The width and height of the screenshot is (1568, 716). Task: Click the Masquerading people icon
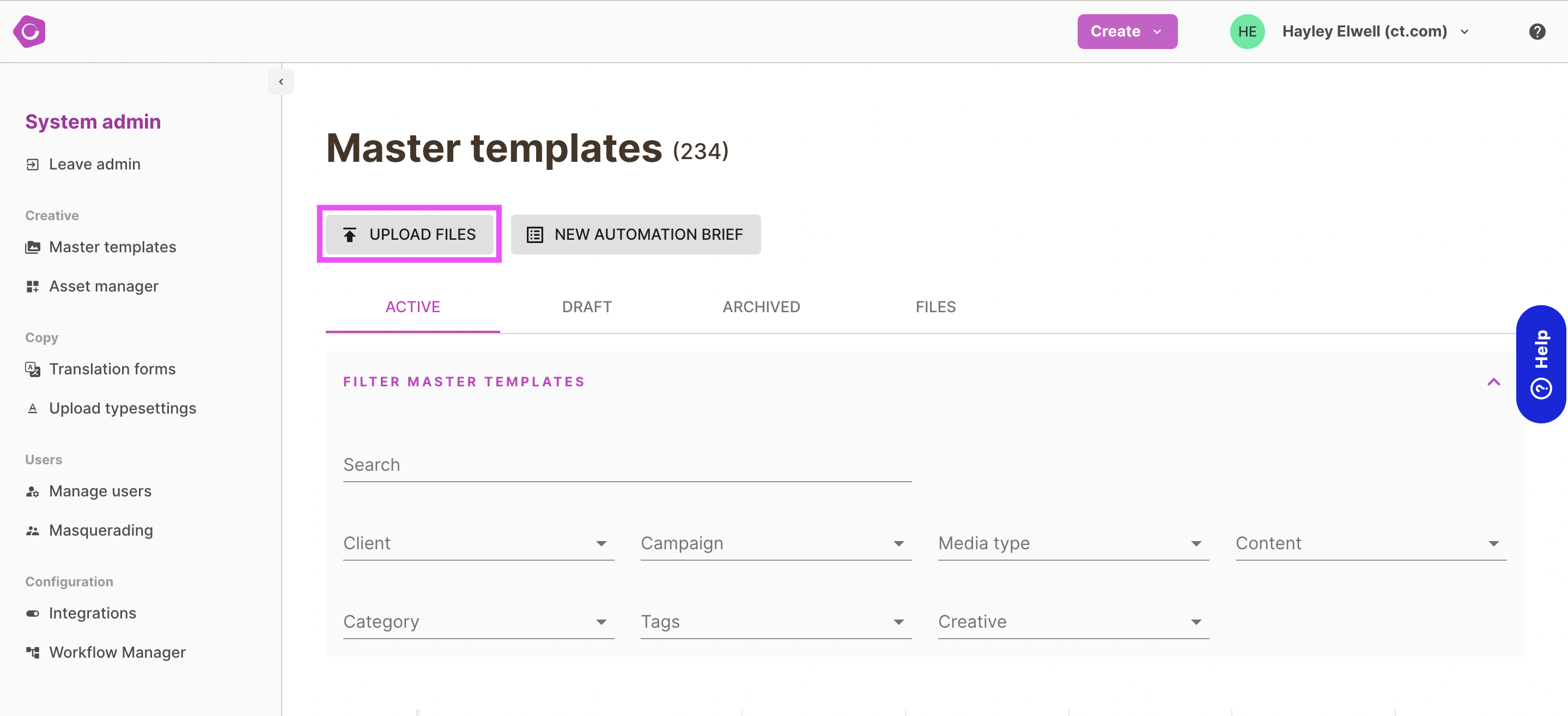click(x=33, y=530)
